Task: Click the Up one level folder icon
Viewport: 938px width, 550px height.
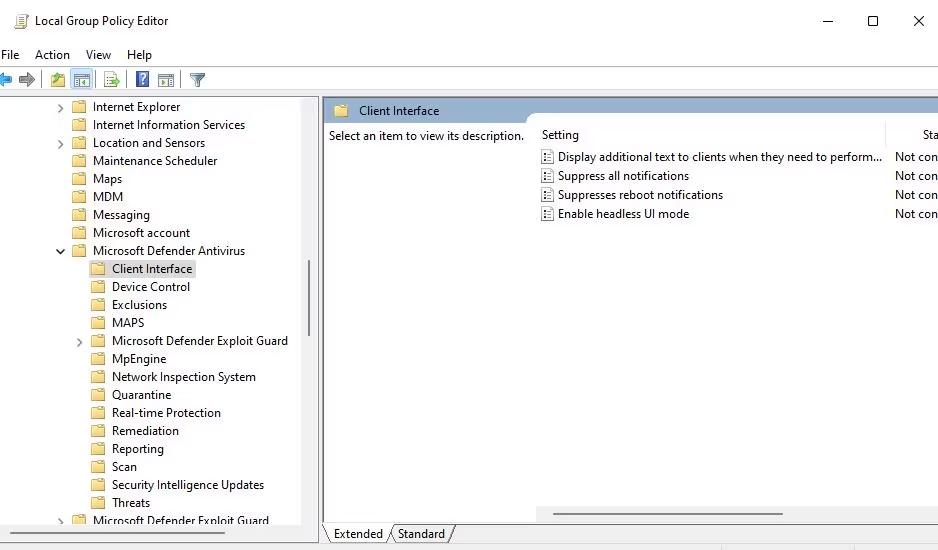Action: [58, 80]
